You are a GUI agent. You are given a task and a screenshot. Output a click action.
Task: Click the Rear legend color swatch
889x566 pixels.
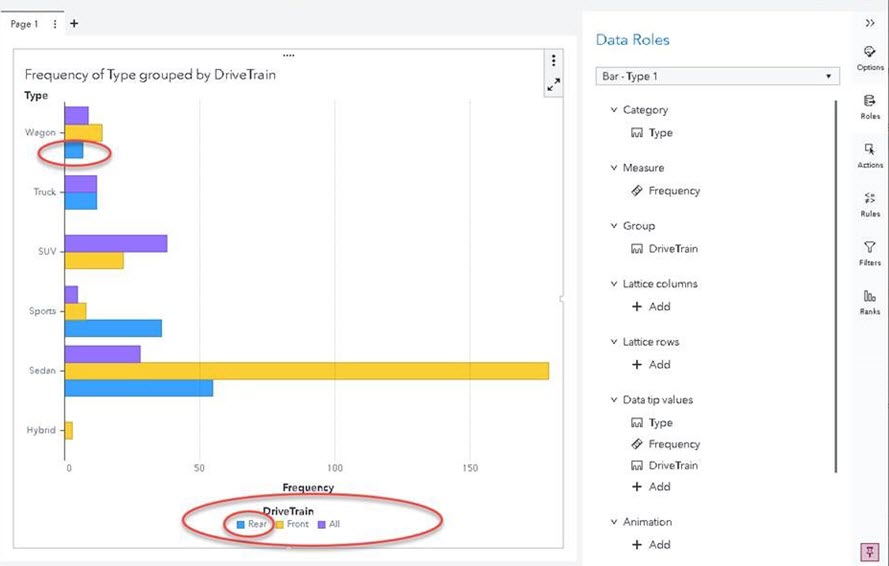point(240,525)
